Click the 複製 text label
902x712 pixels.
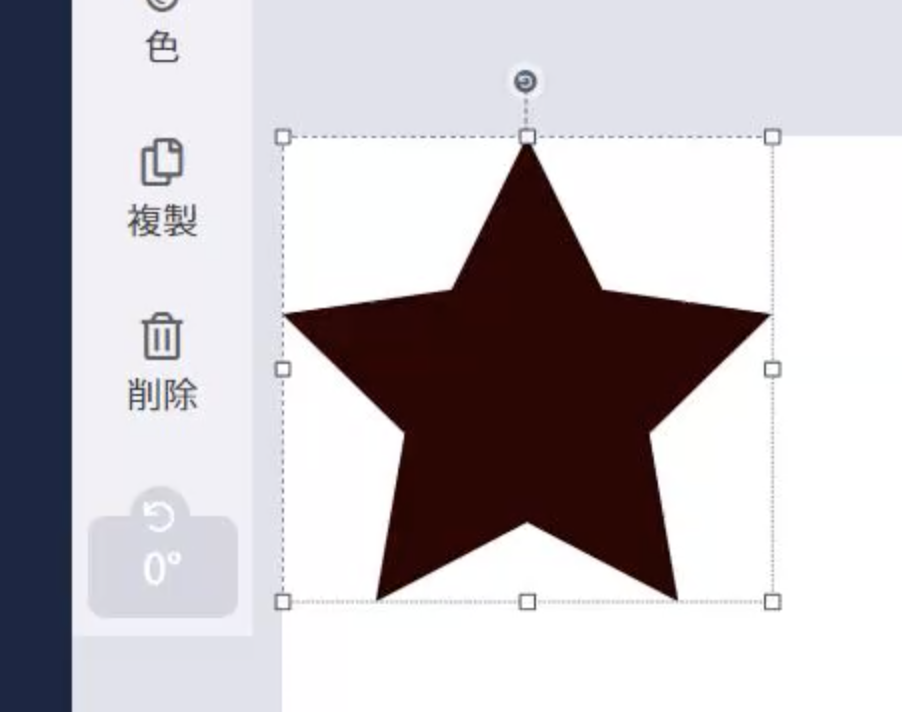click(x=162, y=221)
